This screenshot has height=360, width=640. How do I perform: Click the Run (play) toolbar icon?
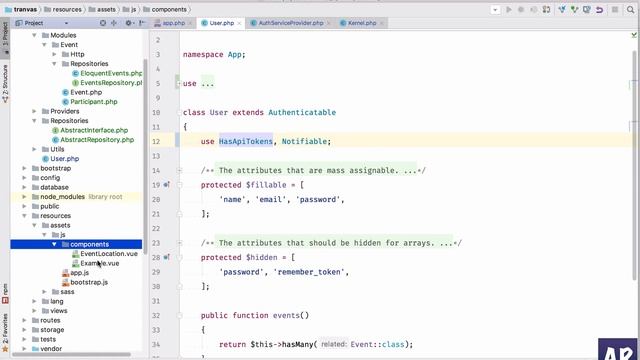509,9
